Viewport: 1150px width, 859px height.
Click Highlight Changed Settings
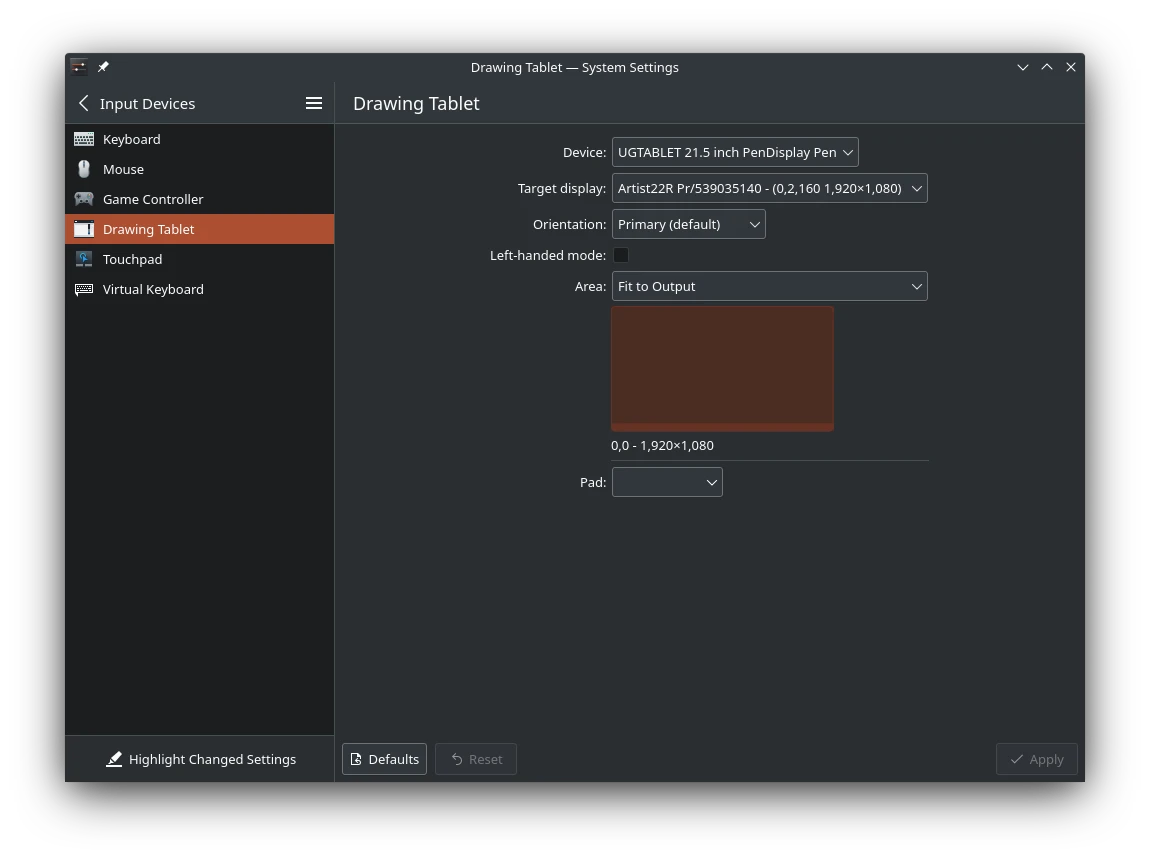(x=201, y=759)
